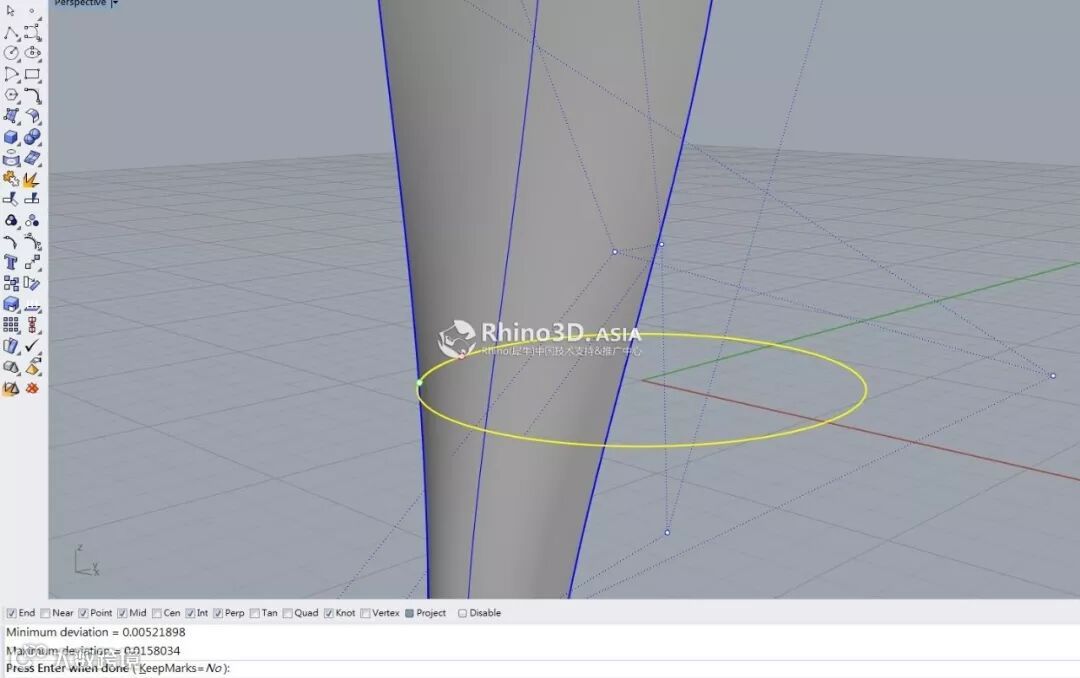1080x678 pixels.
Task: Select the Control Point Curve tool
Action: point(32,32)
